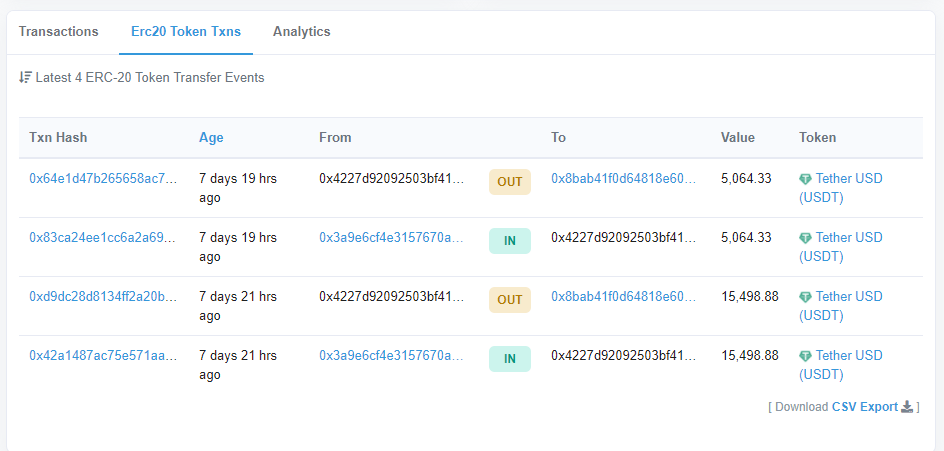Click the download icon after CSV Export
The height and width of the screenshot is (451, 944).
907,406
